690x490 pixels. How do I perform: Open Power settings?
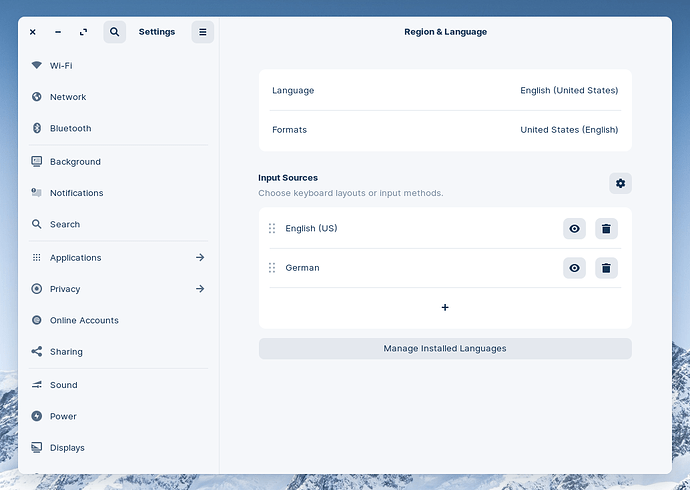pyautogui.click(x=118, y=416)
